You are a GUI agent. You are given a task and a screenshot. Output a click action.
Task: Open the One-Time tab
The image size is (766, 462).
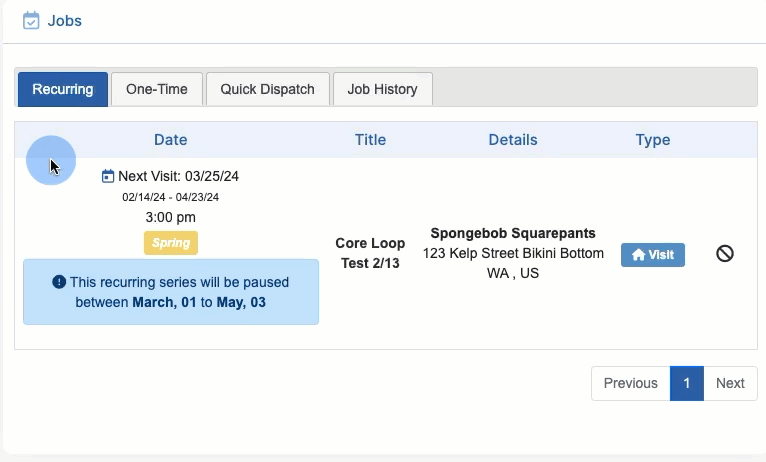157,89
